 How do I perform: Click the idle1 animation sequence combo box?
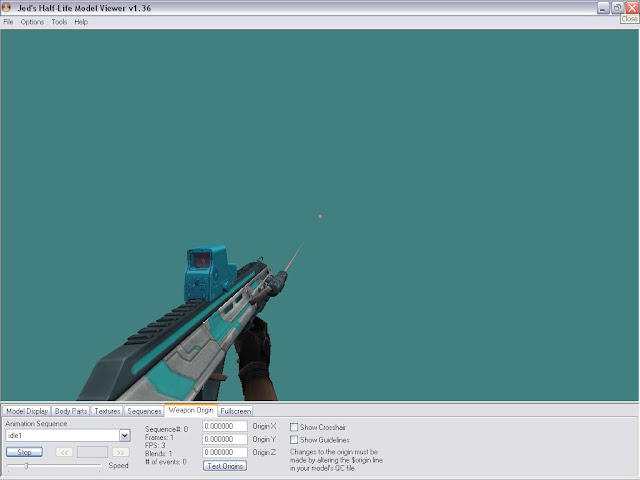[68, 436]
